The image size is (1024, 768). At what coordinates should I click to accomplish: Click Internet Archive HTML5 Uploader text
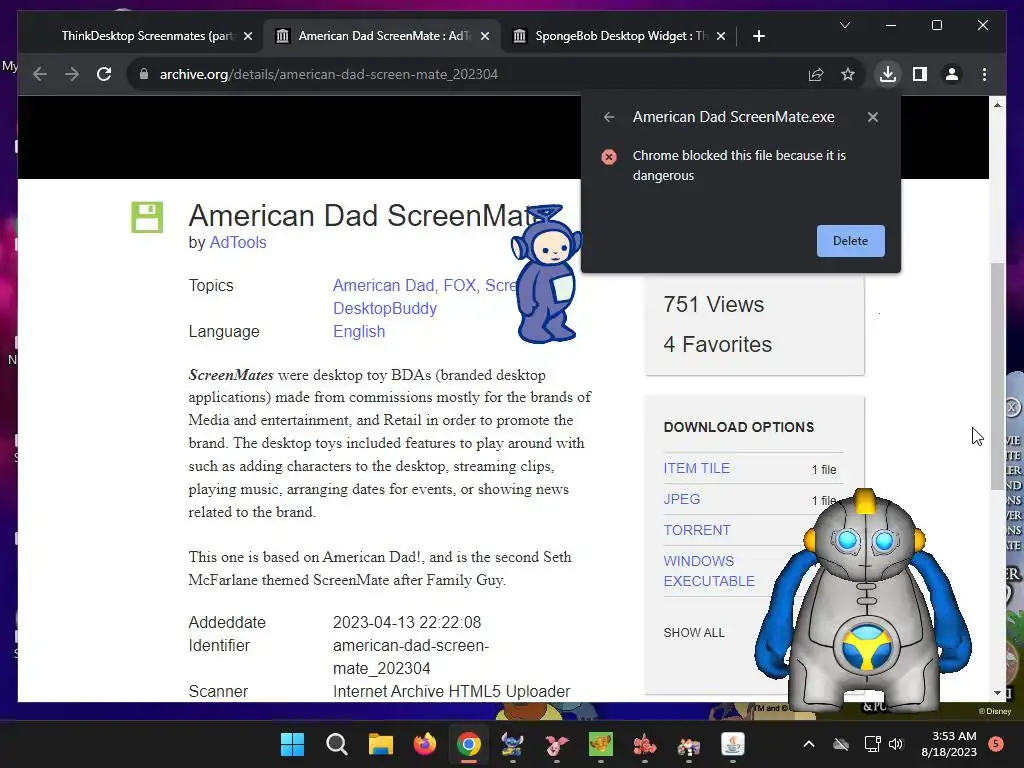[x=451, y=691]
